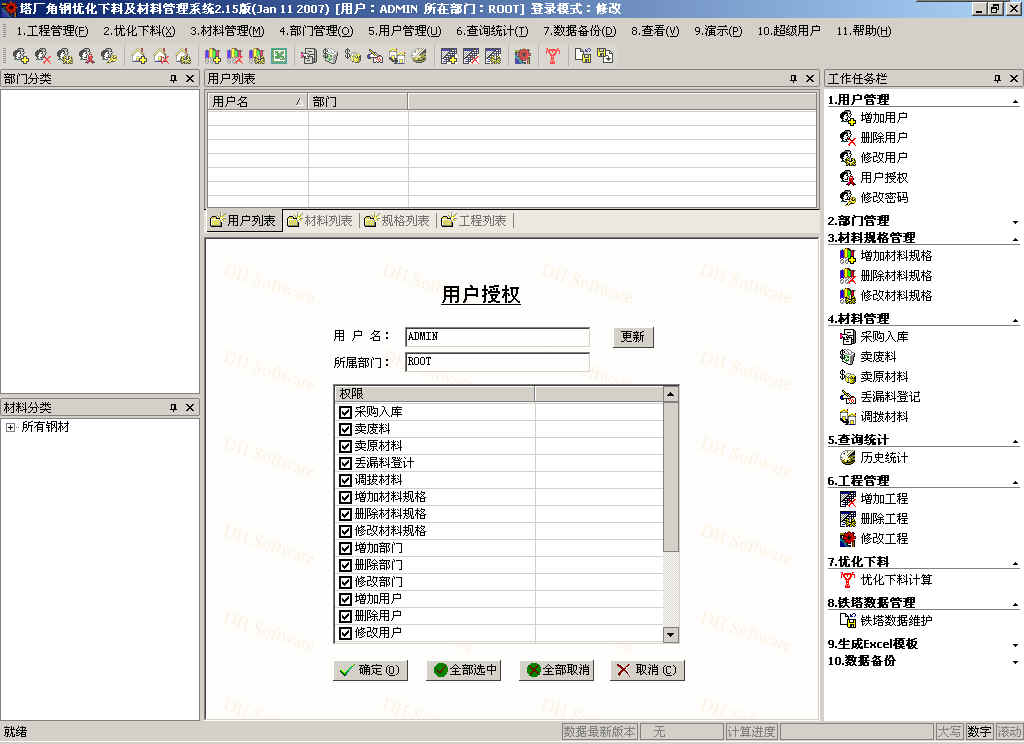Open 丢漏料登记 in task pane
Image resolution: width=1024 pixels, height=744 pixels.
[890, 396]
